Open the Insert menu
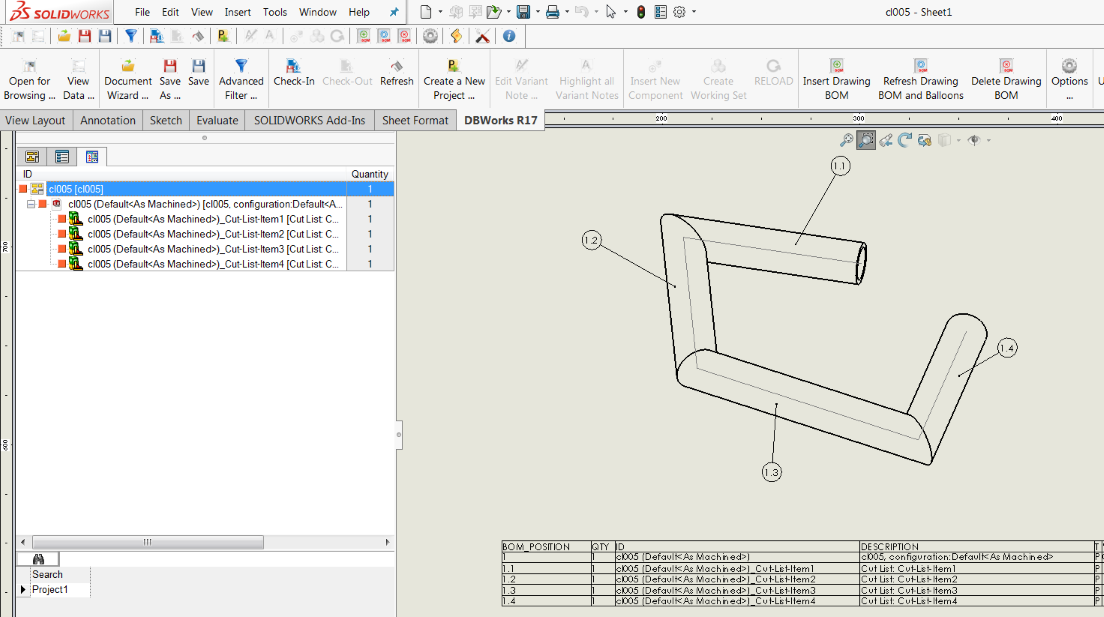 pyautogui.click(x=238, y=12)
